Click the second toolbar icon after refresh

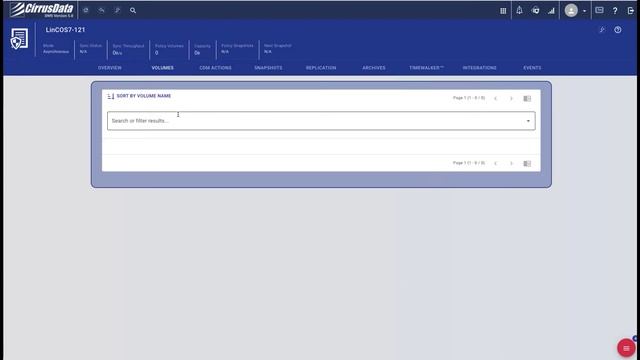[x=101, y=10]
